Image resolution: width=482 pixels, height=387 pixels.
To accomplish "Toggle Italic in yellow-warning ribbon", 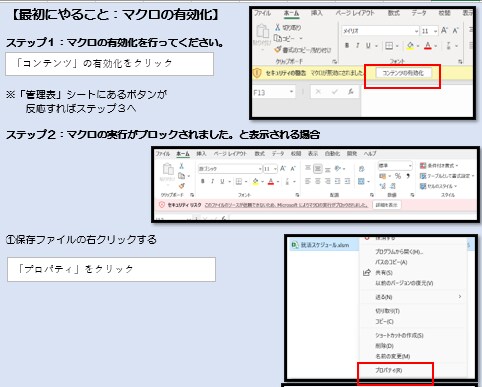I will [358, 46].
